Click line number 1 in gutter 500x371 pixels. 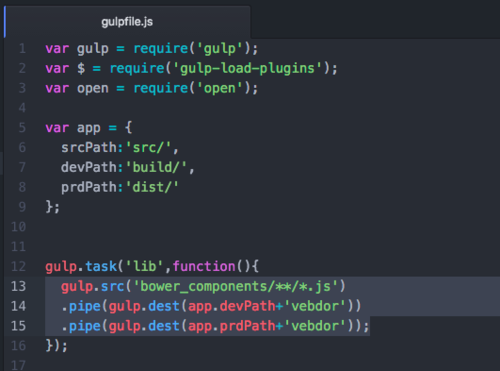pyautogui.click(x=22, y=49)
